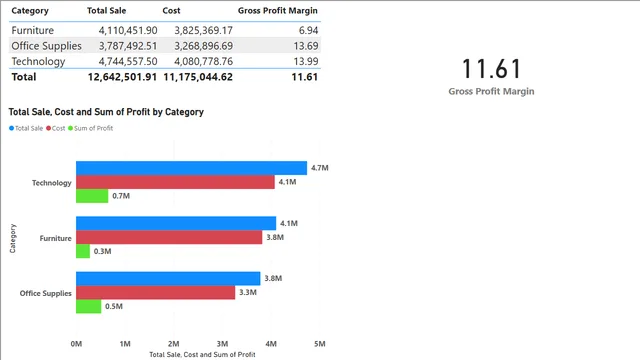The image size is (640, 360).
Task: Select the Technology table cell
Action: click(x=38, y=61)
